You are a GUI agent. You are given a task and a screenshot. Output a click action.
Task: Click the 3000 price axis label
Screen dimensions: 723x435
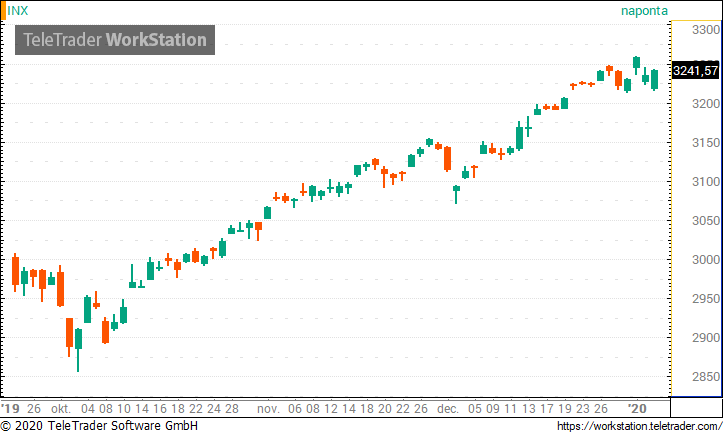point(705,260)
